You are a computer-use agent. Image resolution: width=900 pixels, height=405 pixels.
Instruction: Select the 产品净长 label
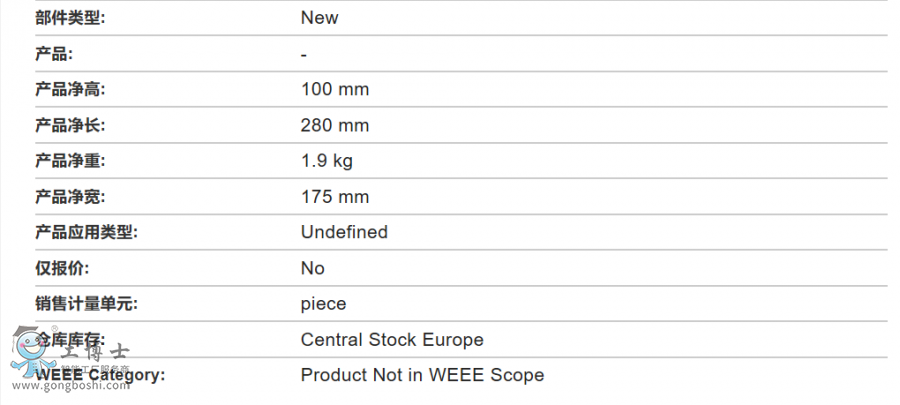point(71,126)
